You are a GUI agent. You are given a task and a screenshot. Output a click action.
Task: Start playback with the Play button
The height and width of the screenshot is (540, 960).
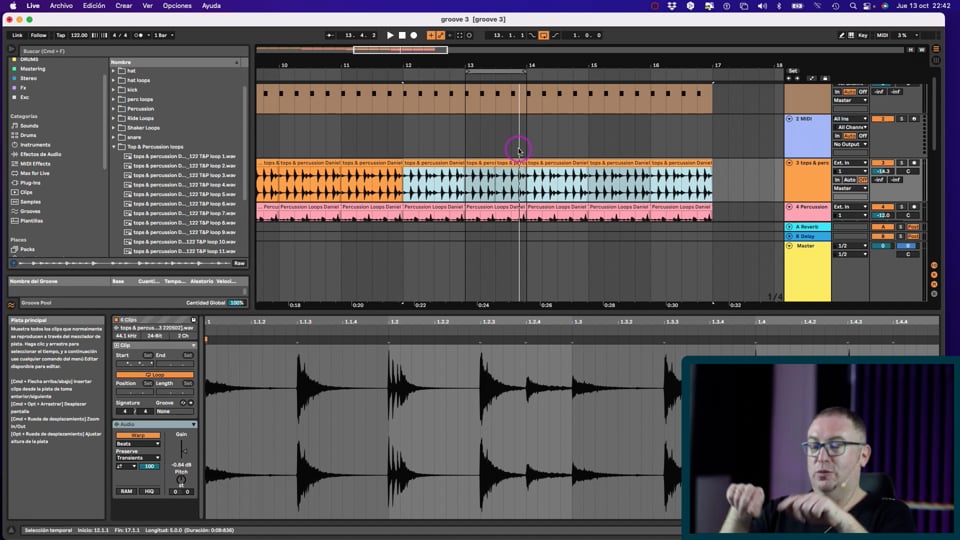point(390,36)
